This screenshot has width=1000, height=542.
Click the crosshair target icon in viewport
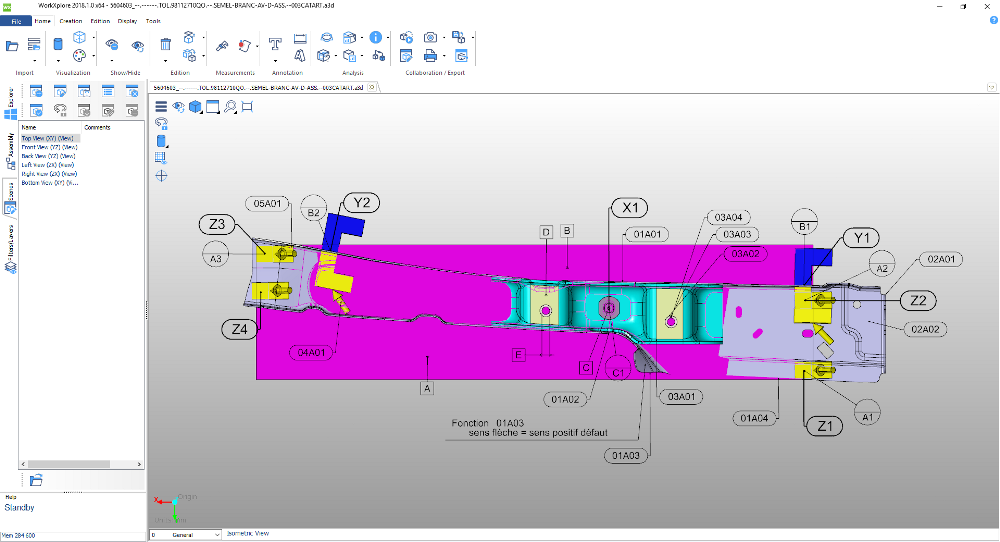tap(161, 175)
